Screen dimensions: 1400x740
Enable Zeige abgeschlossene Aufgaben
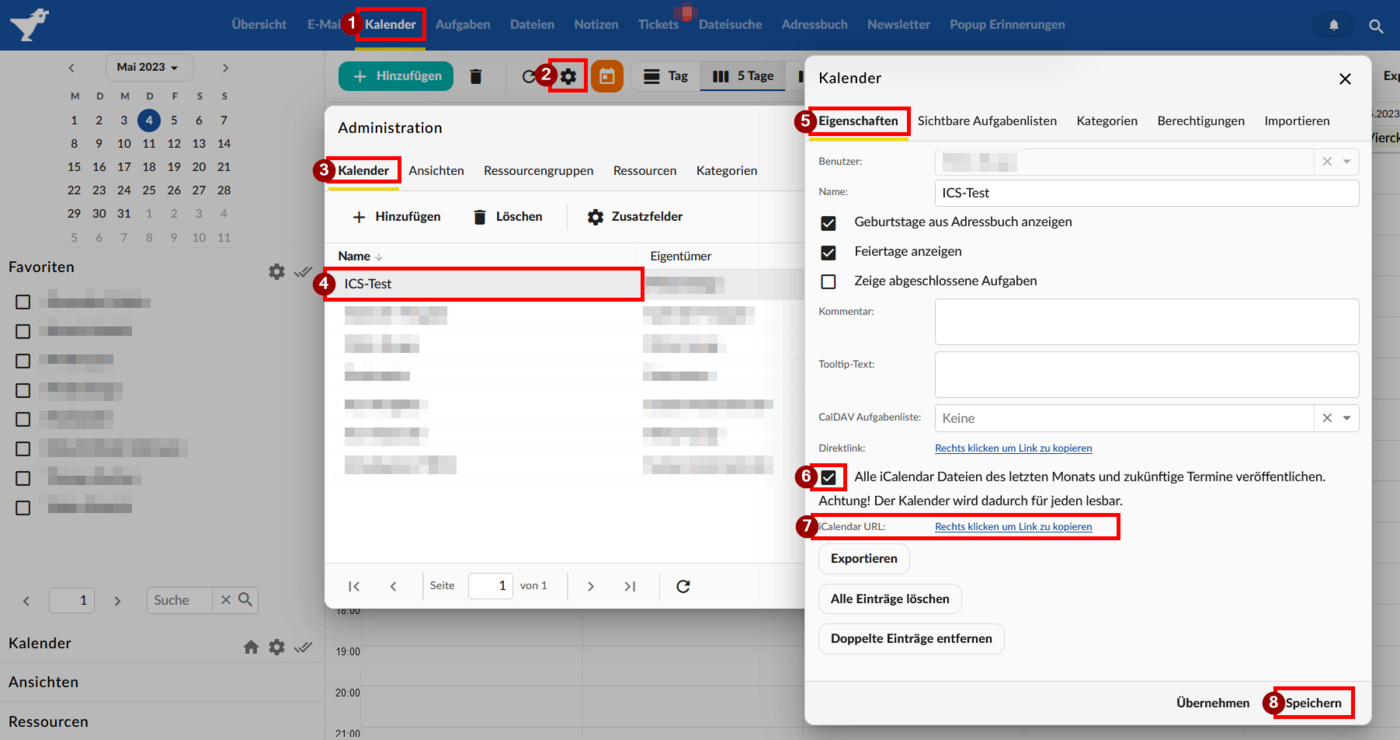click(828, 282)
